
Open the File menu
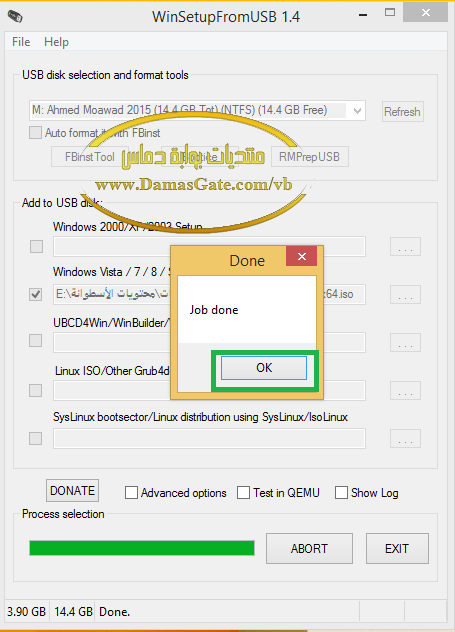pyautogui.click(x=21, y=42)
